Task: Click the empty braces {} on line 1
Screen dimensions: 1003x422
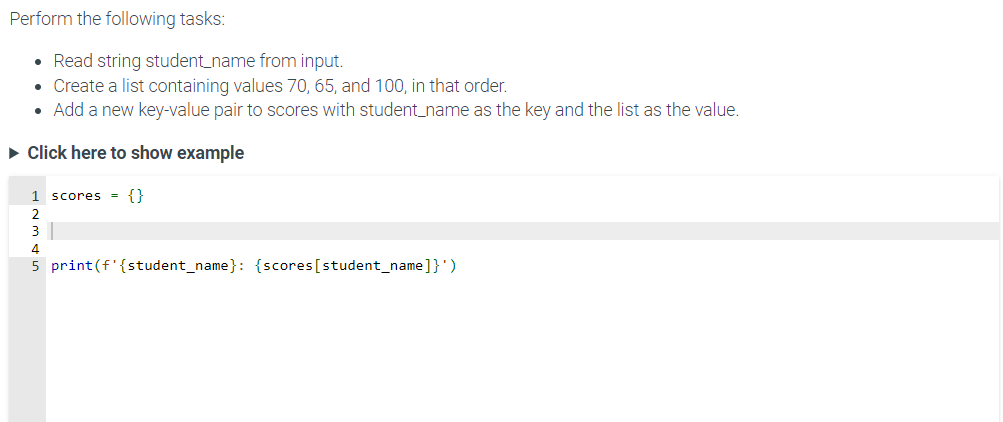Action: 136,196
